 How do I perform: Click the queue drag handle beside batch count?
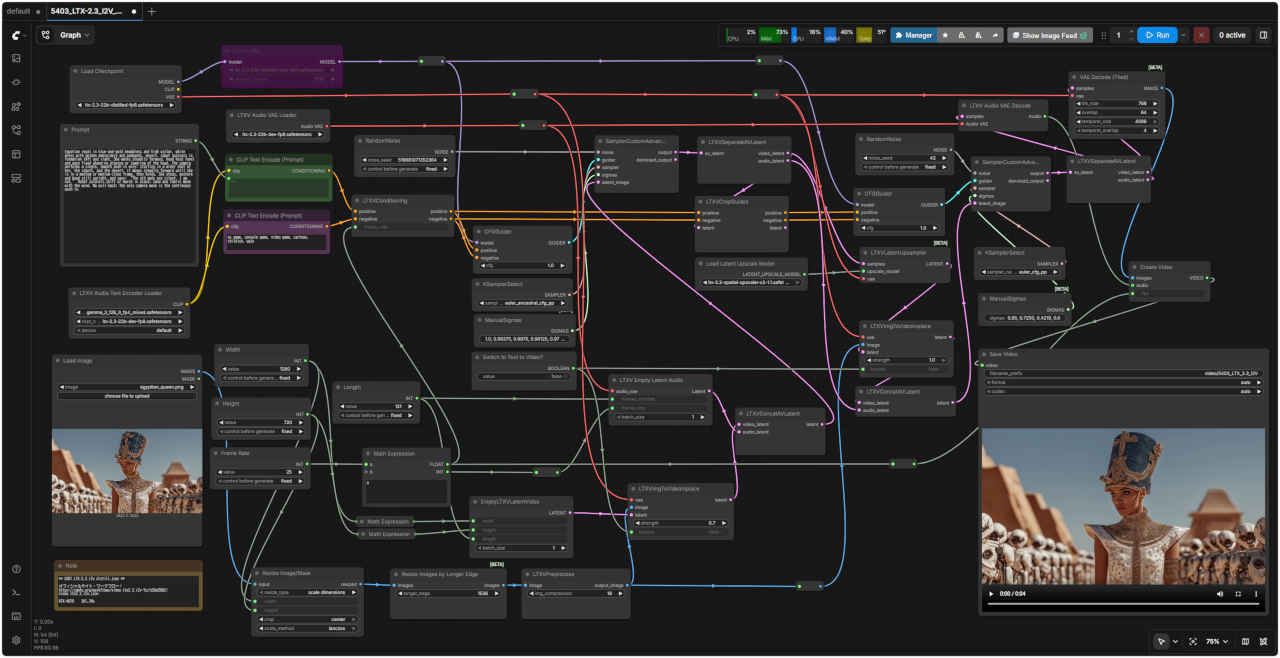[x=1104, y=35]
